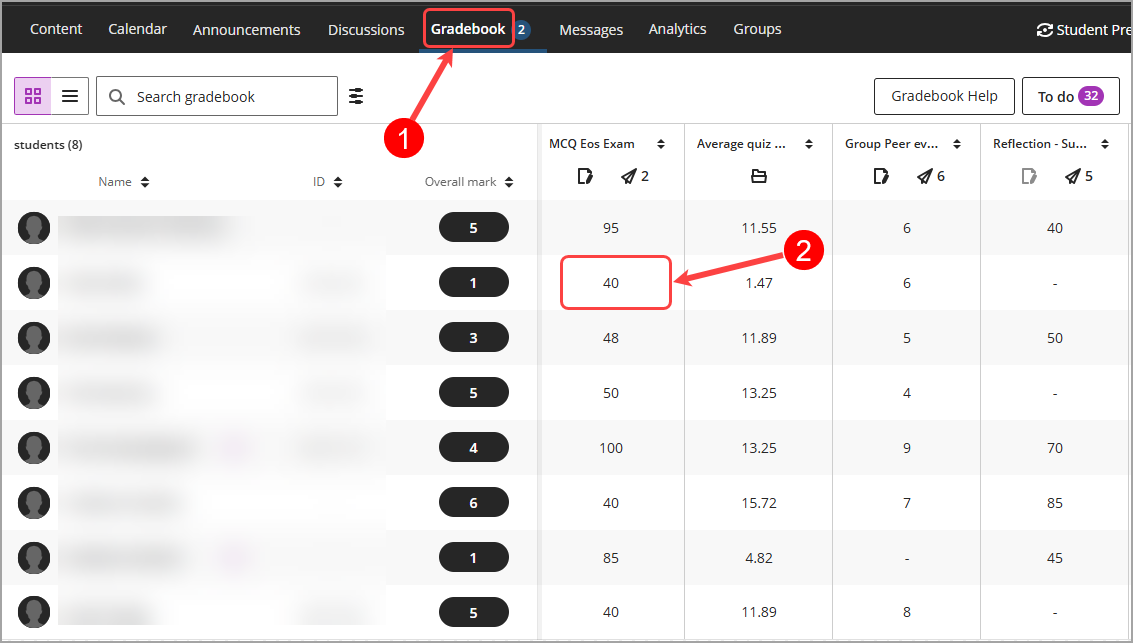Viewport: 1133px width, 643px height.
Task: Click the MCQ Eos Exam assessment icon
Action: coord(585,176)
